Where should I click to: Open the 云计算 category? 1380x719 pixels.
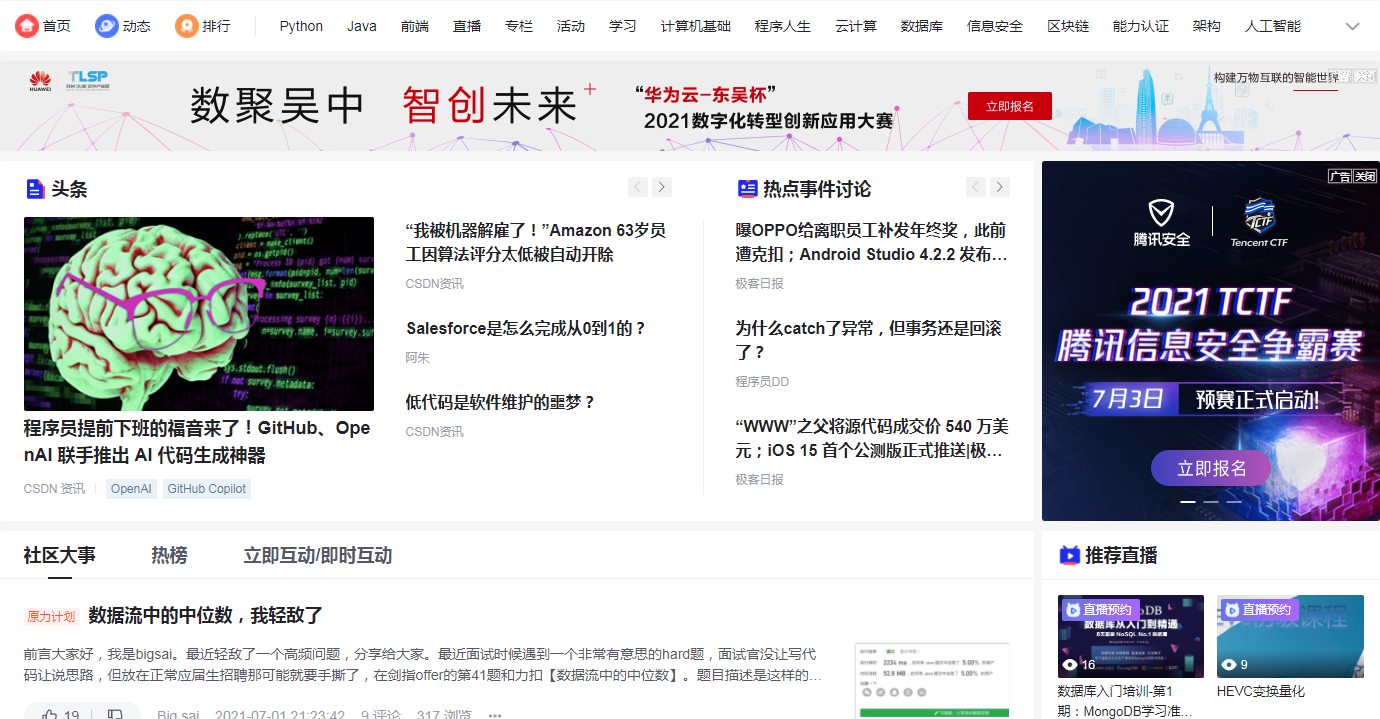856,26
